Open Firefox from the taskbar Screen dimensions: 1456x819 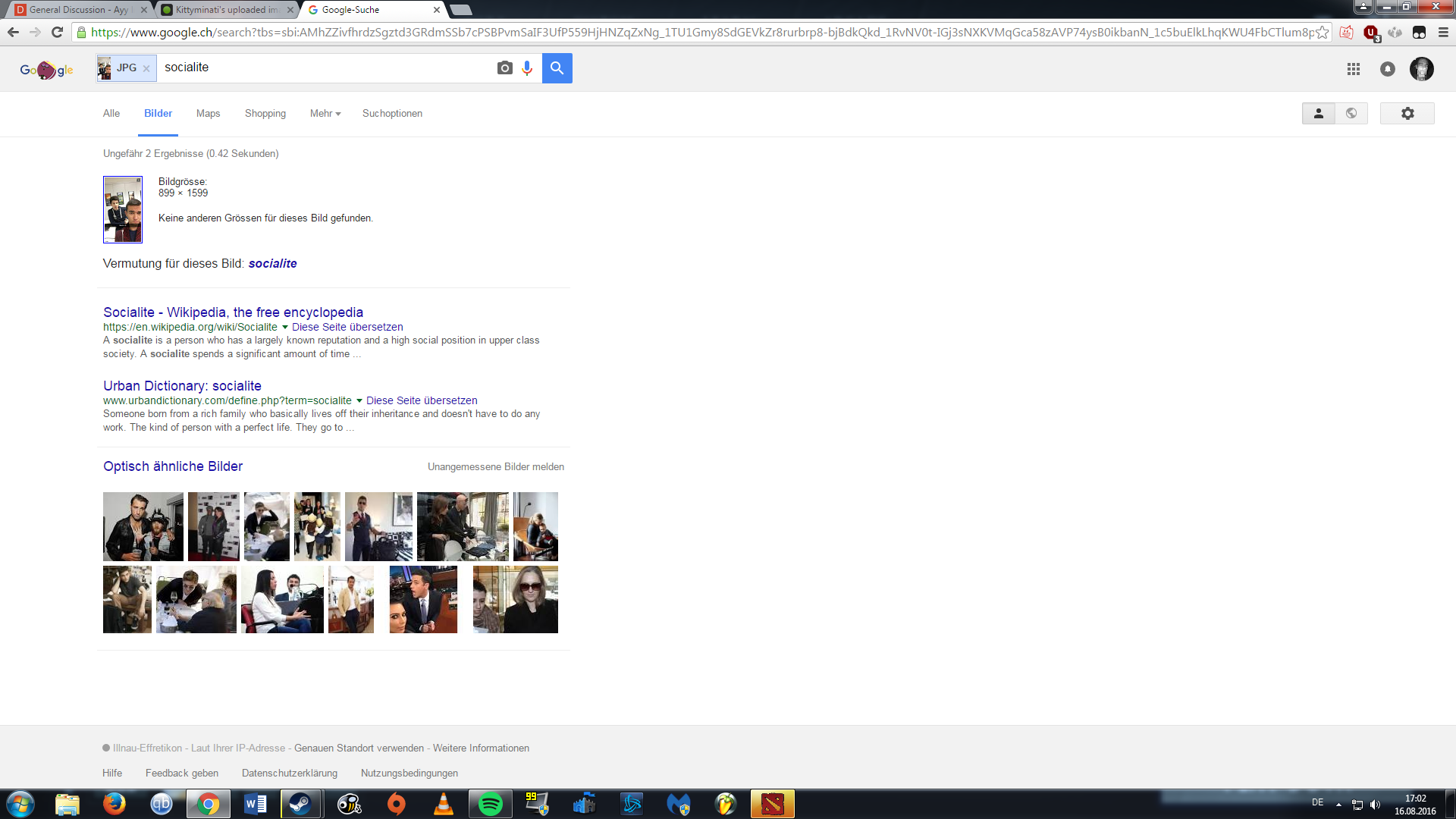pos(115,804)
